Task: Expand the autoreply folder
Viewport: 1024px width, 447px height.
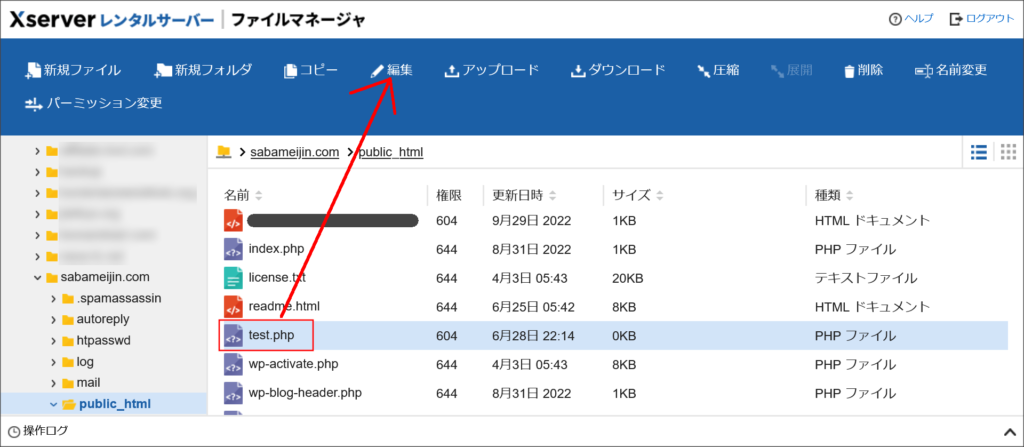Action: tap(54, 320)
